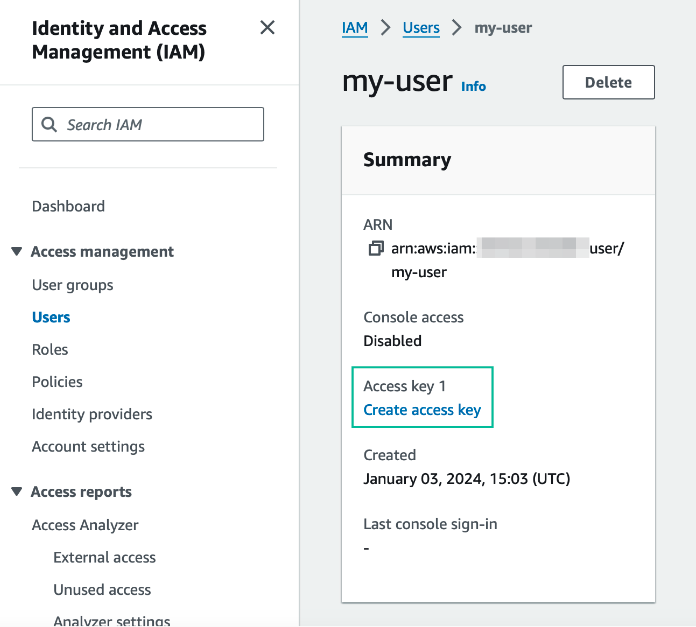This screenshot has width=696, height=627.
Task: Collapse the Access management section
Action: pyautogui.click(x=16, y=252)
